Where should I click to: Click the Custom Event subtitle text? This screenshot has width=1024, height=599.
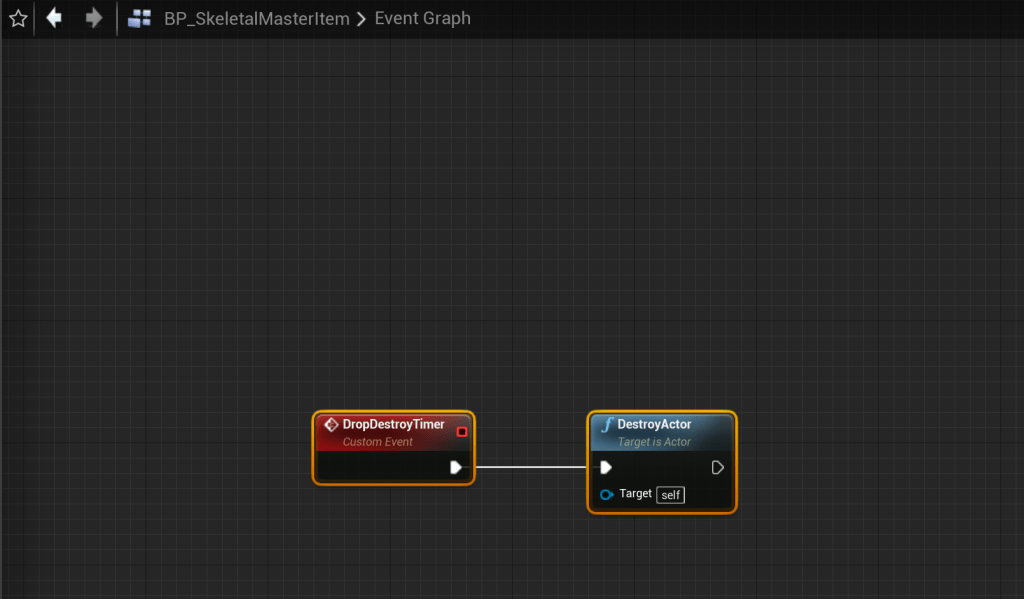coord(377,442)
